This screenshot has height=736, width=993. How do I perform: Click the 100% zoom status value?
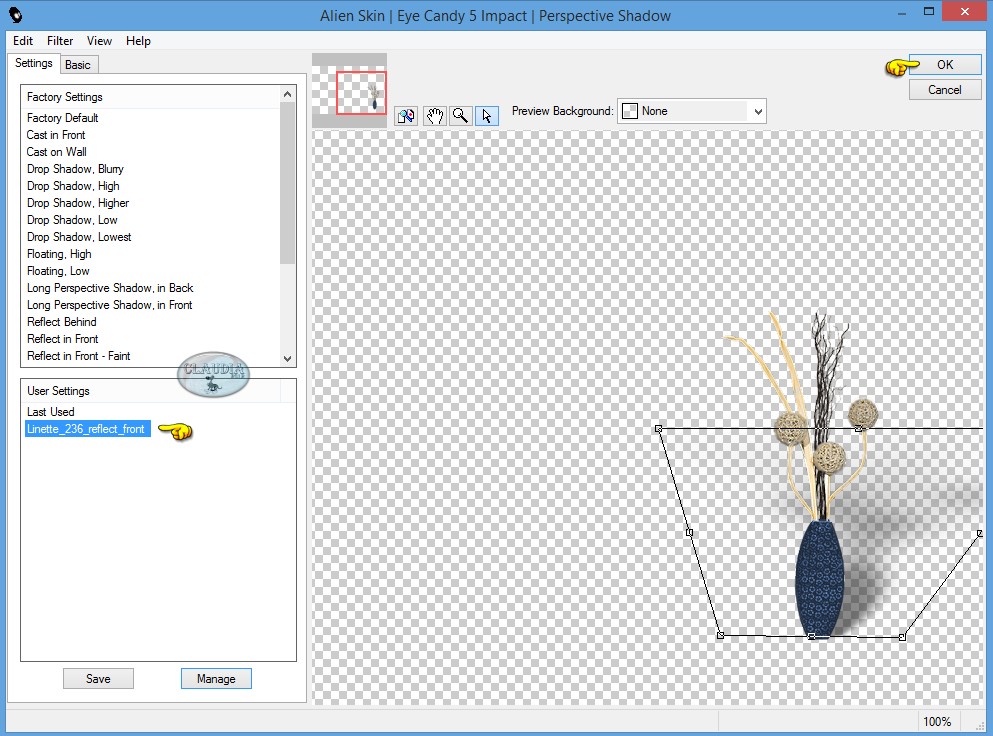point(937,721)
